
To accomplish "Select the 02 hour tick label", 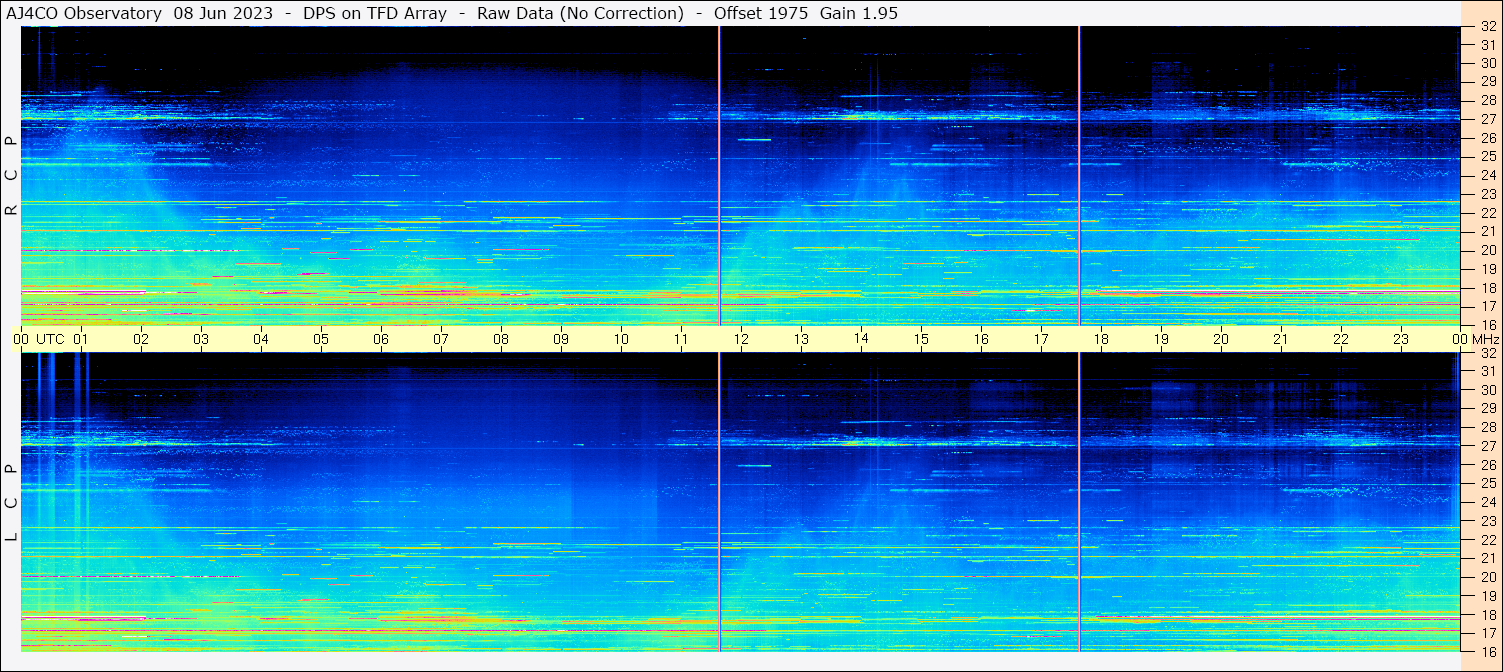I will (x=141, y=339).
